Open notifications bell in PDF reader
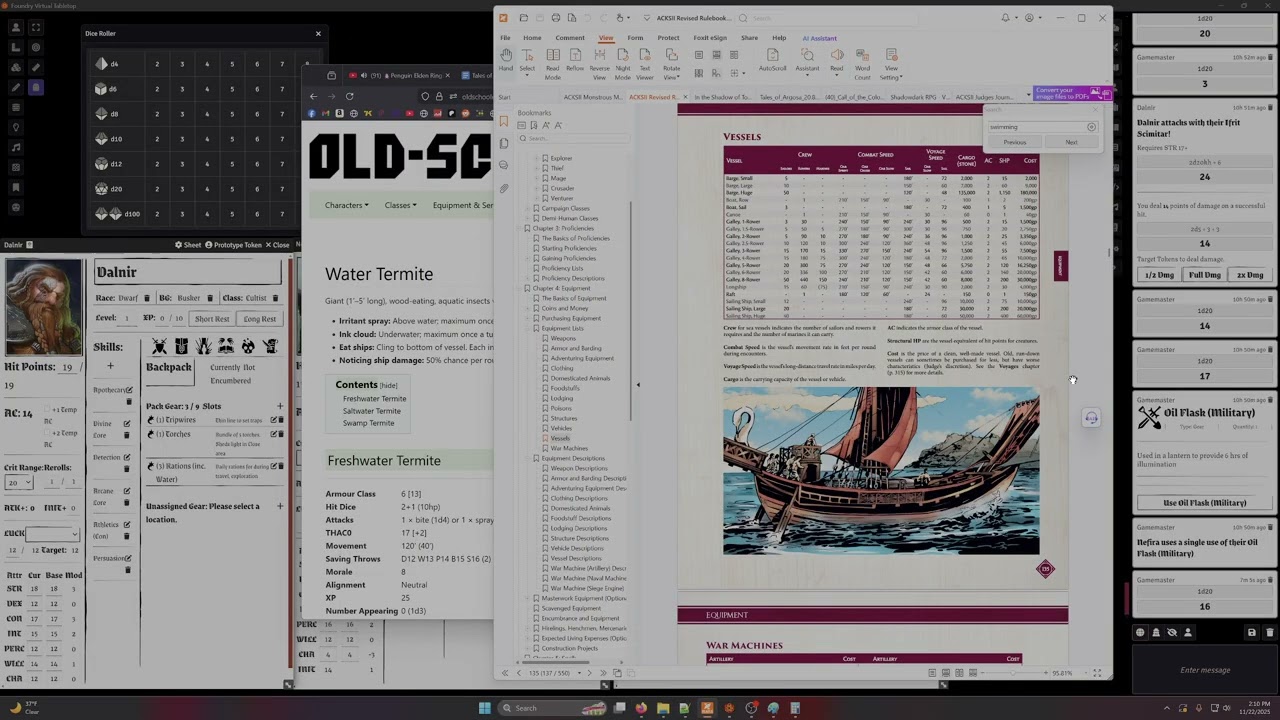This screenshot has width=1280, height=720. pyautogui.click(x=1005, y=18)
